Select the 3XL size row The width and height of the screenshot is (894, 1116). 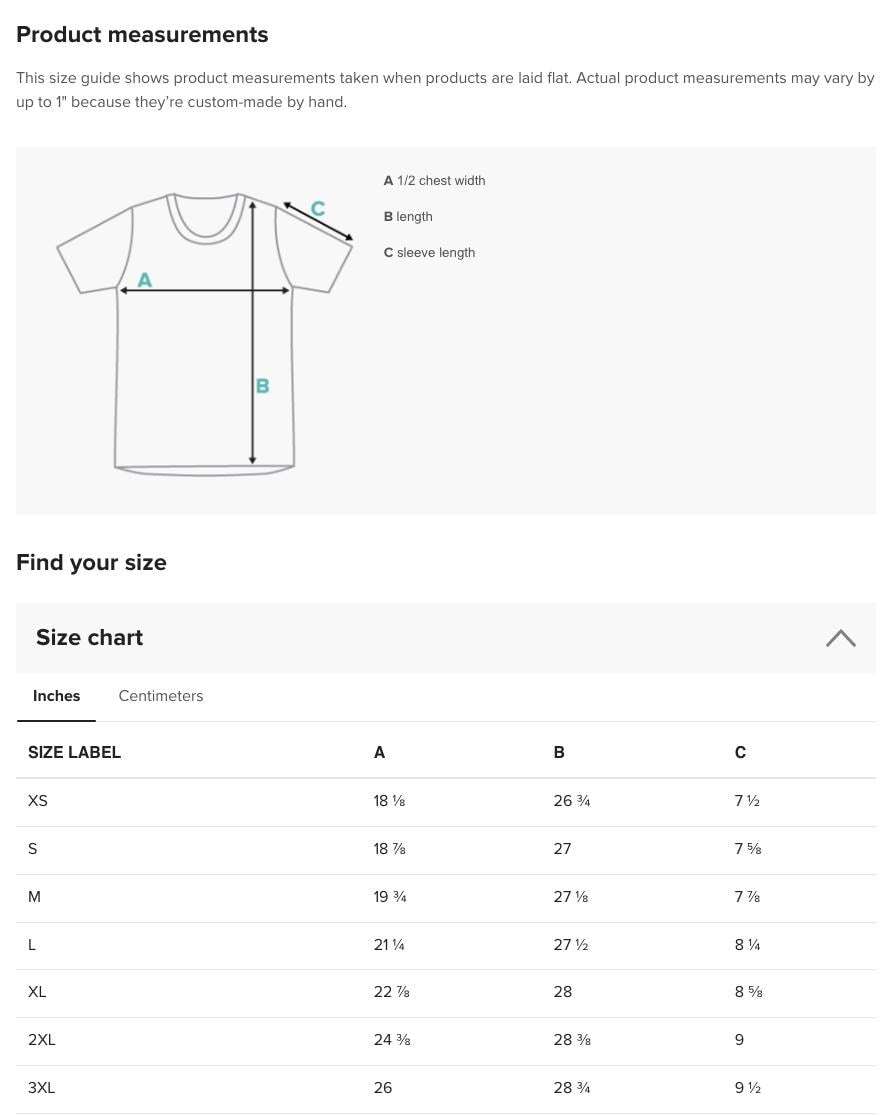click(x=42, y=1088)
